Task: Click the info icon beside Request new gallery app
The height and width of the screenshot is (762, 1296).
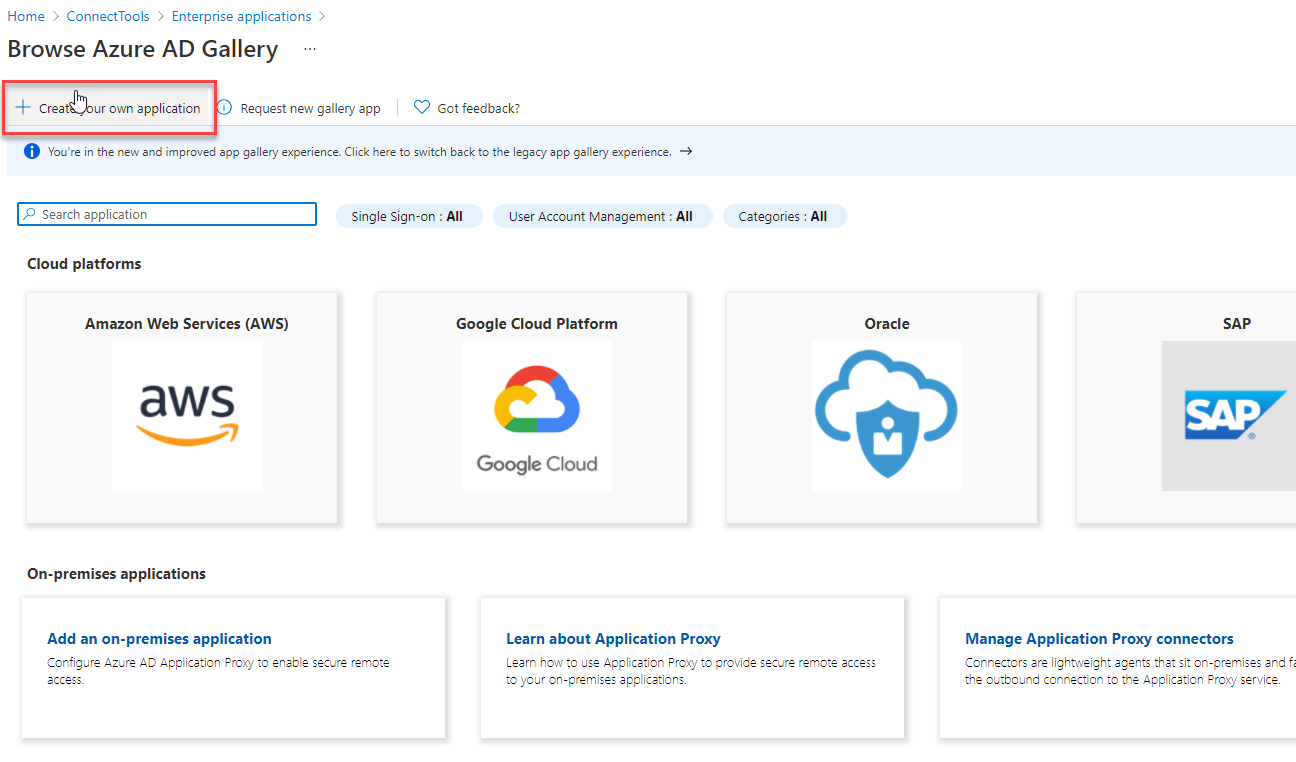Action: click(x=225, y=107)
